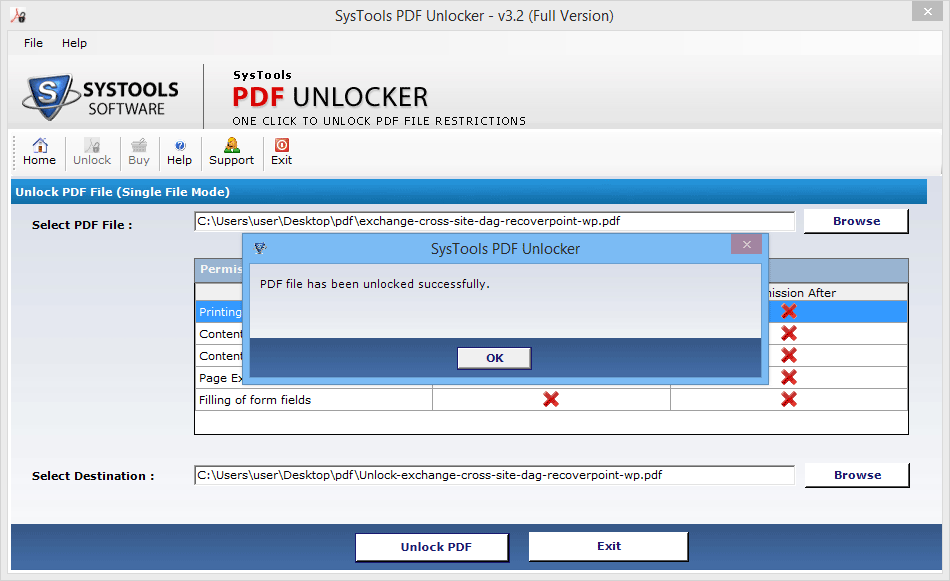
Task: Click the red Exit toolbar icon
Action: (282, 145)
